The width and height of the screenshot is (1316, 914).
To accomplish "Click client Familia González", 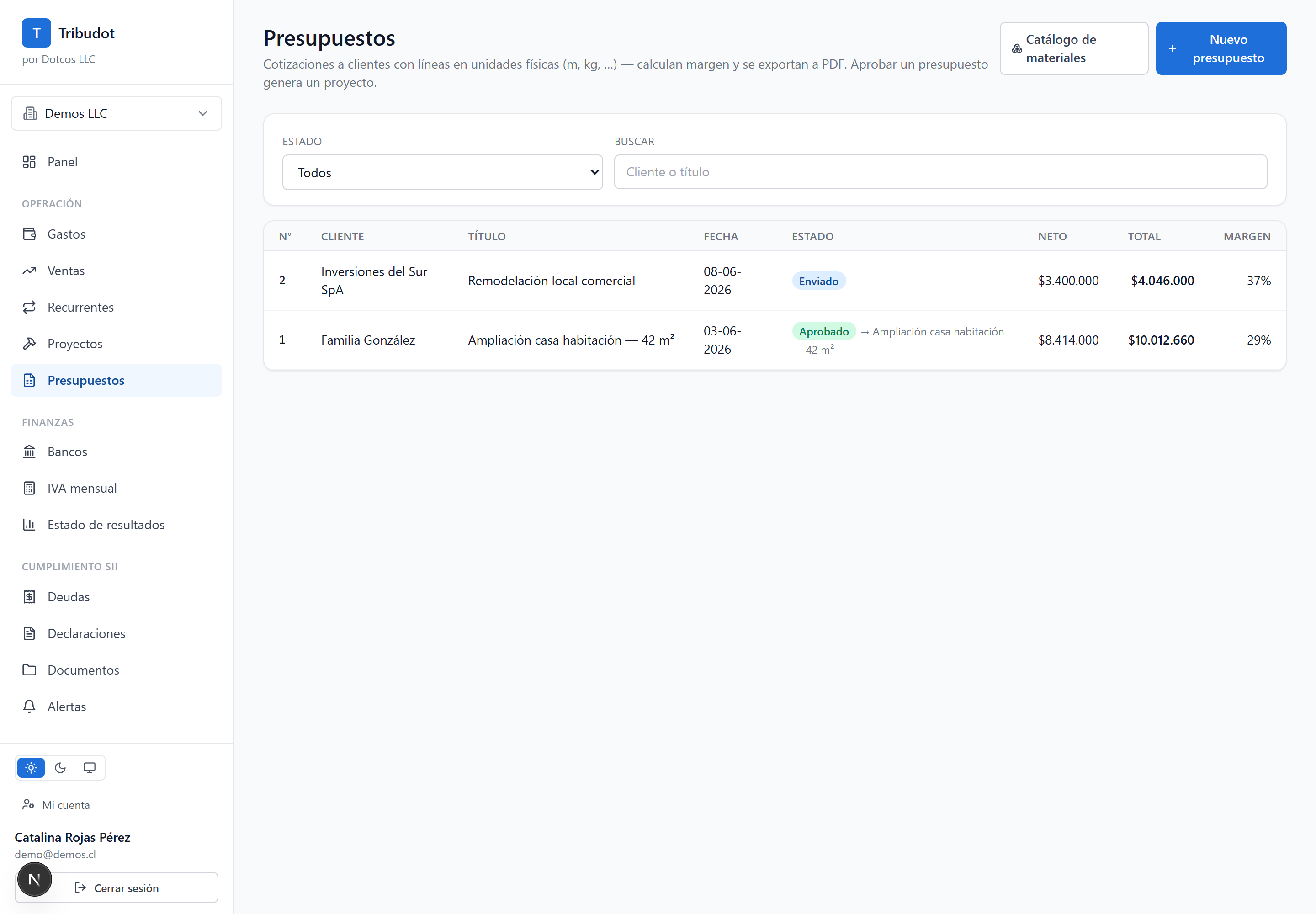I will tap(368, 340).
